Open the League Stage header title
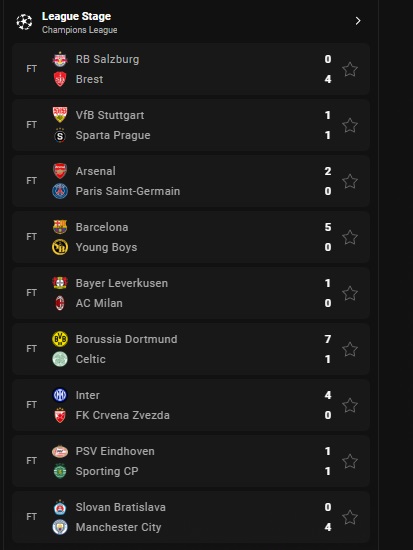 [76, 16]
